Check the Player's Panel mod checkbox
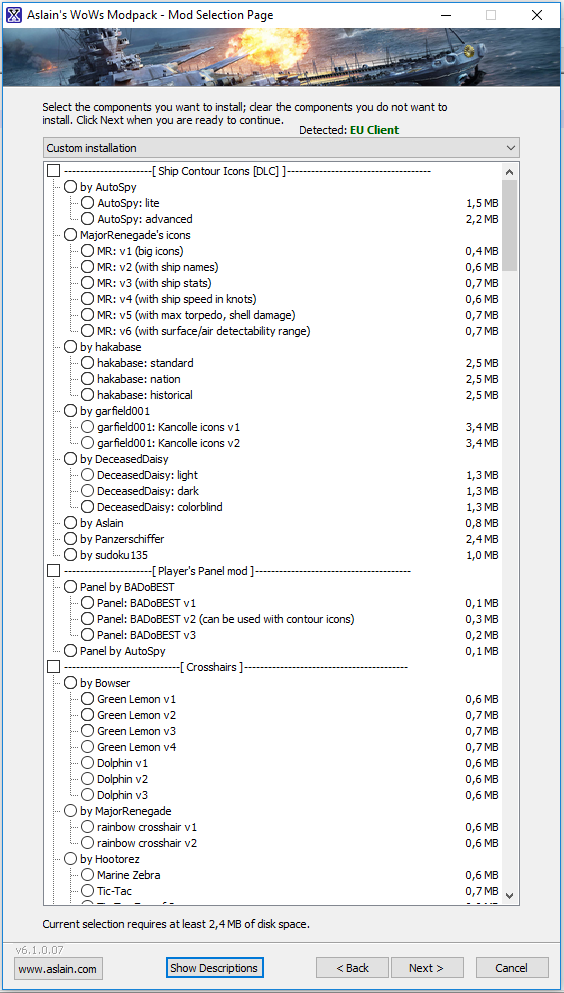Screen dimensions: 564x993 coord(54,571)
